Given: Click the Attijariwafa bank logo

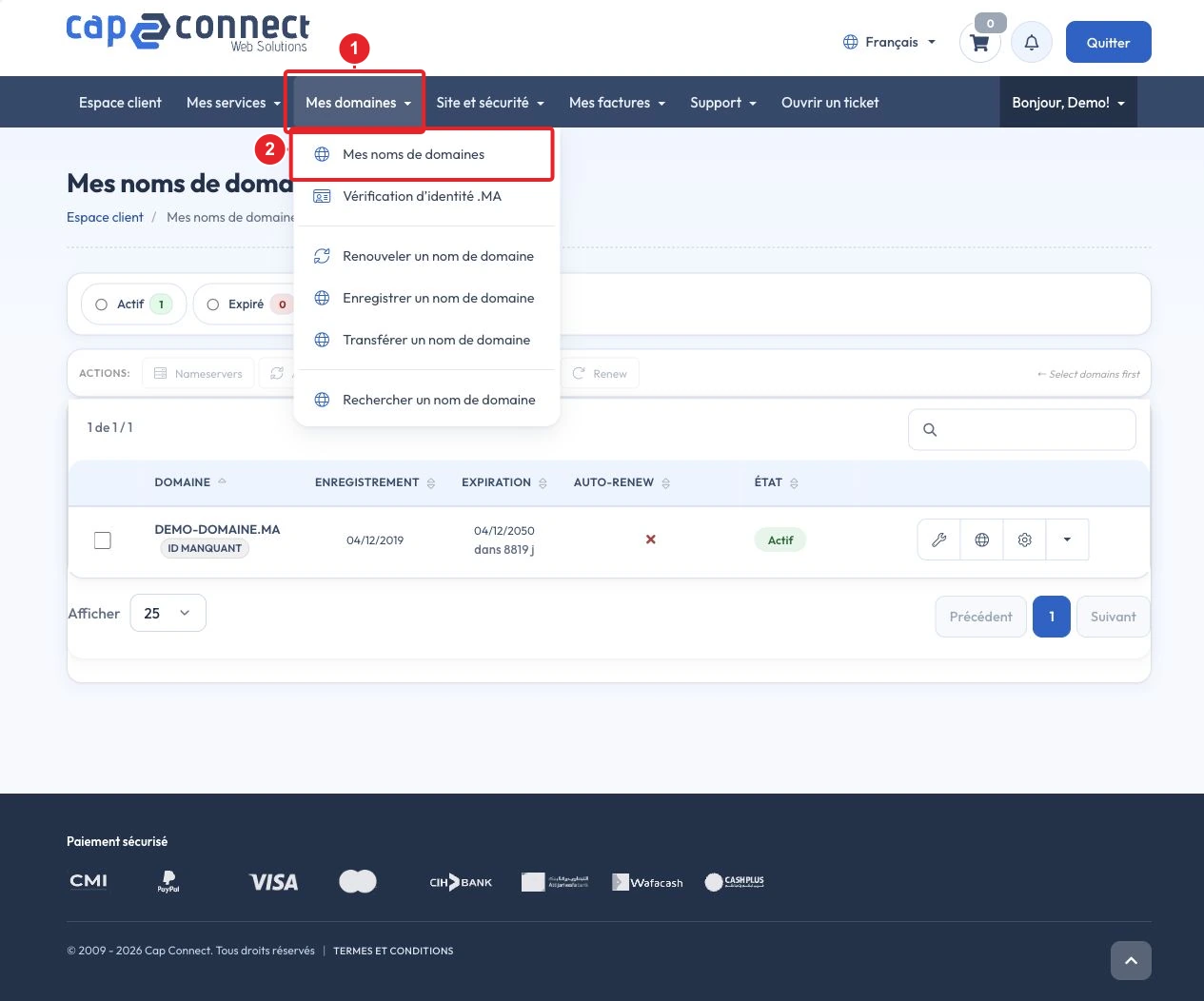Looking at the screenshot, I should tap(555, 882).
